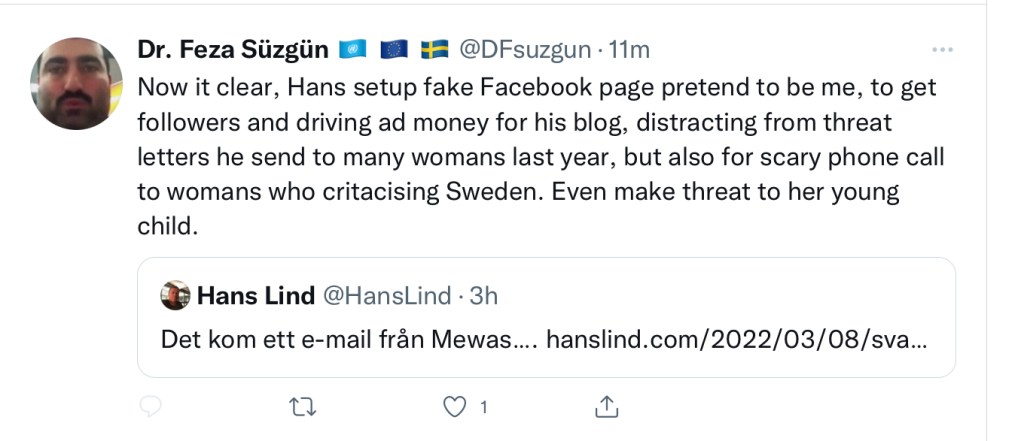Image resolution: width=1024 pixels, height=441 pixels.
Task: Open the share icon below the tweet
Action: 607,407
